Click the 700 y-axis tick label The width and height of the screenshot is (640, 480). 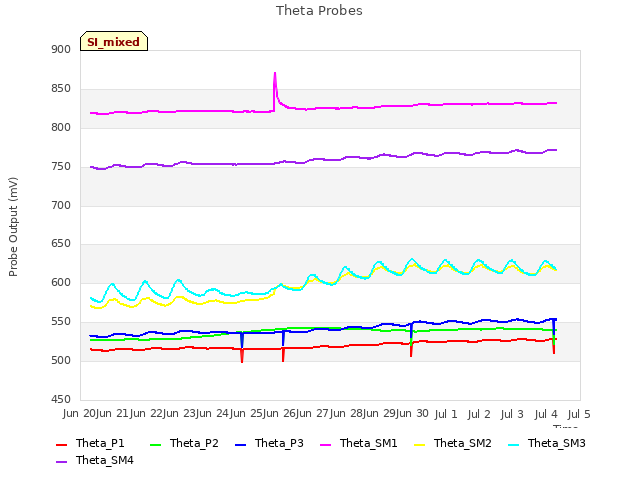click(x=61, y=205)
